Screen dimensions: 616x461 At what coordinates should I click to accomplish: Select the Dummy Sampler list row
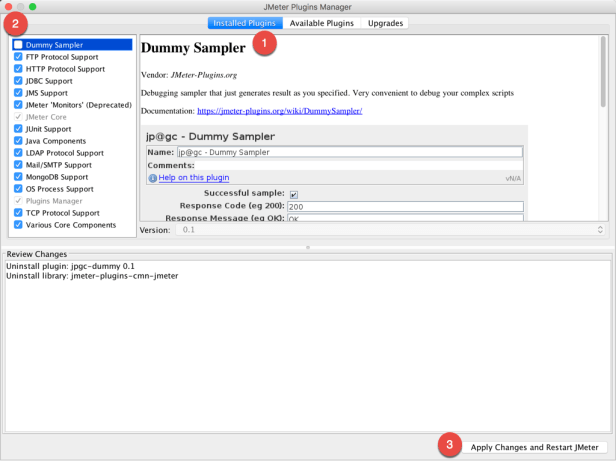[72, 45]
